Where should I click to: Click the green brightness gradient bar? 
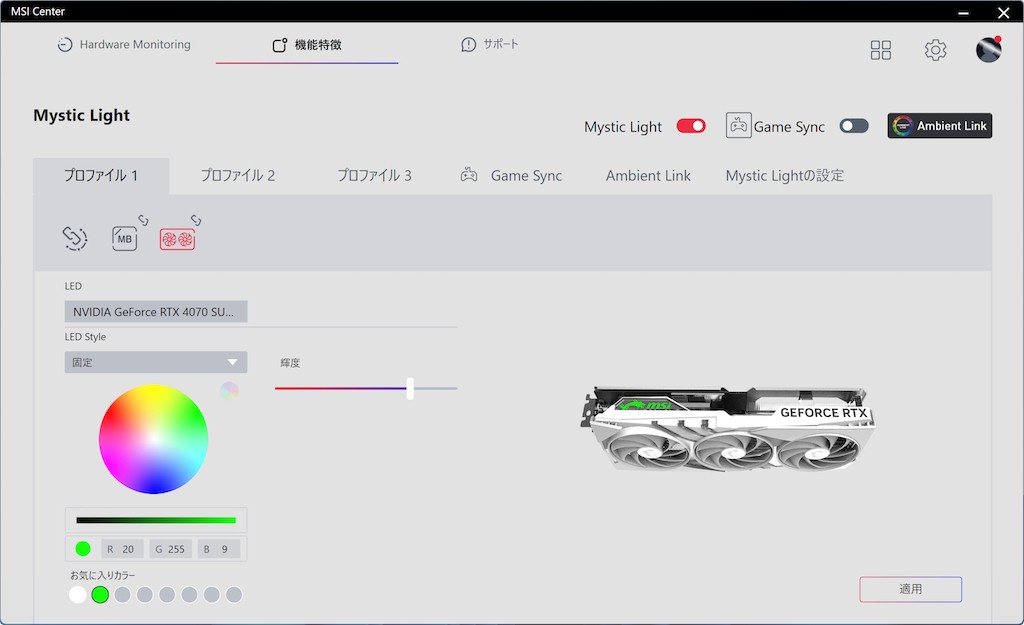click(x=156, y=521)
